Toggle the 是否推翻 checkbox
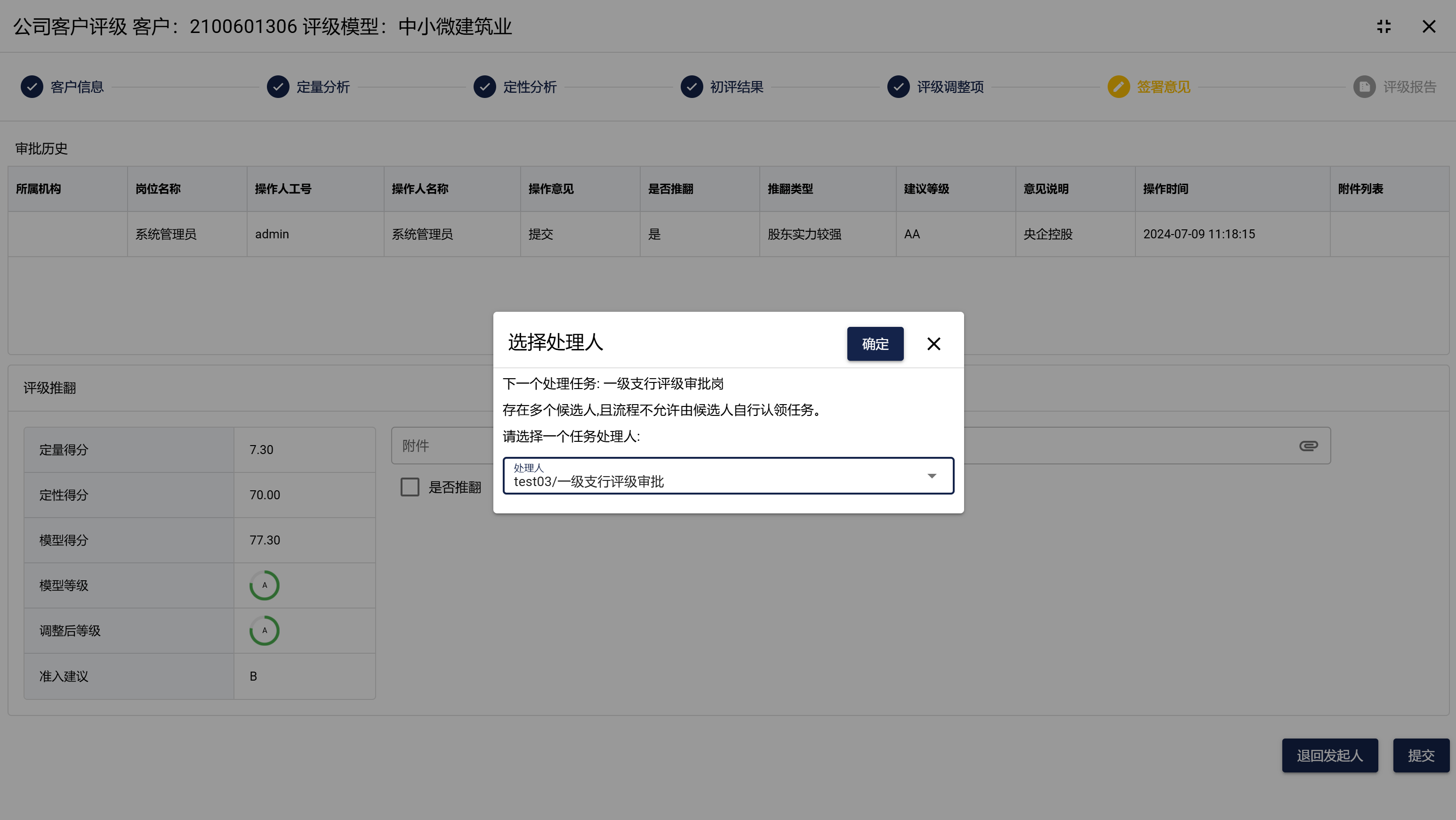 pyautogui.click(x=410, y=487)
